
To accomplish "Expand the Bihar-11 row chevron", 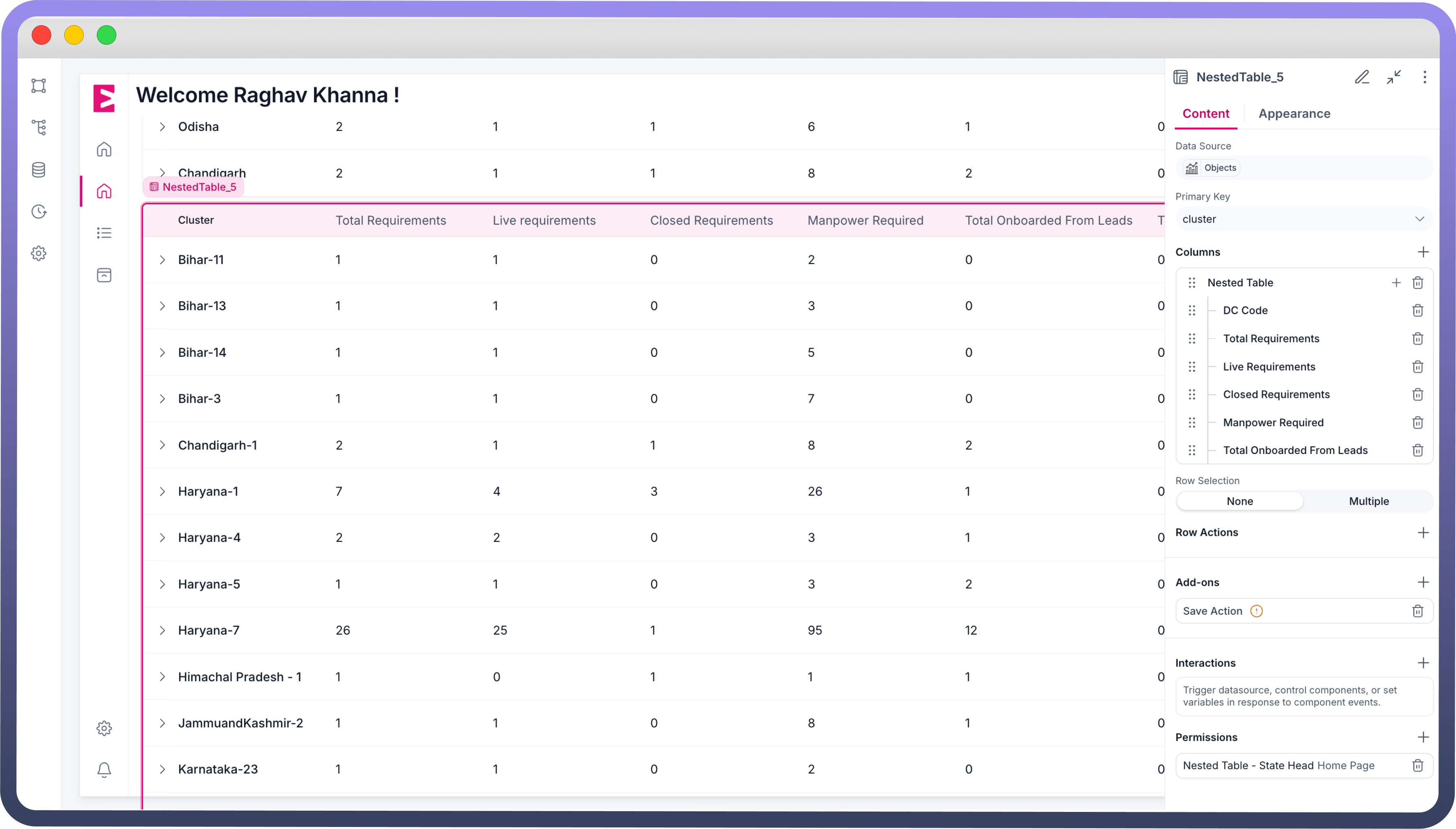I will [x=162, y=260].
